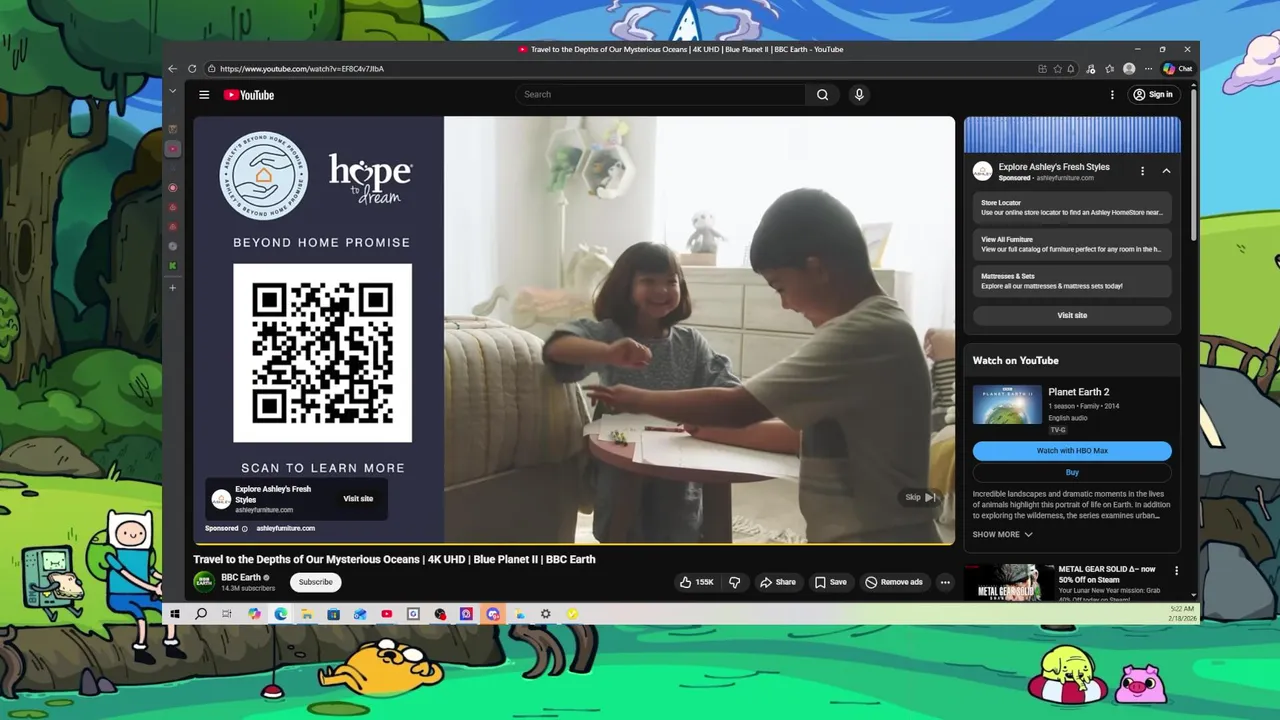View site info via the address bar lock icon
Viewport: 1280px width, 720px height.
pos(211,69)
